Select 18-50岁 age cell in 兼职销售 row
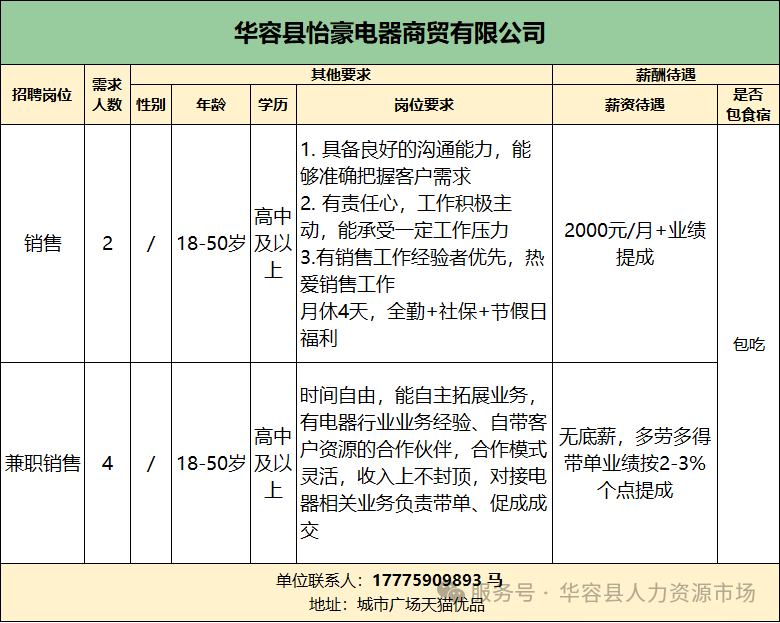This screenshot has width=780, height=623. click(x=211, y=463)
